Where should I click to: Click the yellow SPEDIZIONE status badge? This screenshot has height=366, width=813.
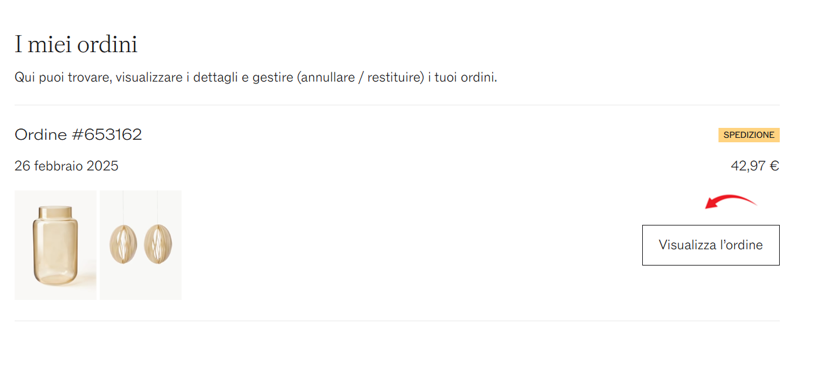[x=749, y=135]
